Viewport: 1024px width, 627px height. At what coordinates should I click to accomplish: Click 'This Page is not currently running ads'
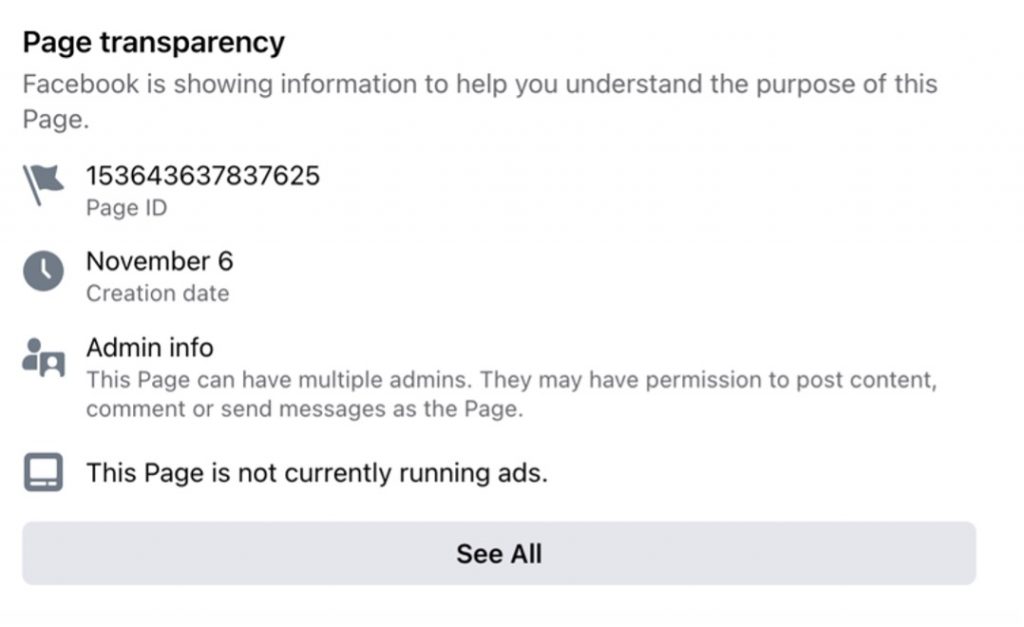tap(316, 473)
